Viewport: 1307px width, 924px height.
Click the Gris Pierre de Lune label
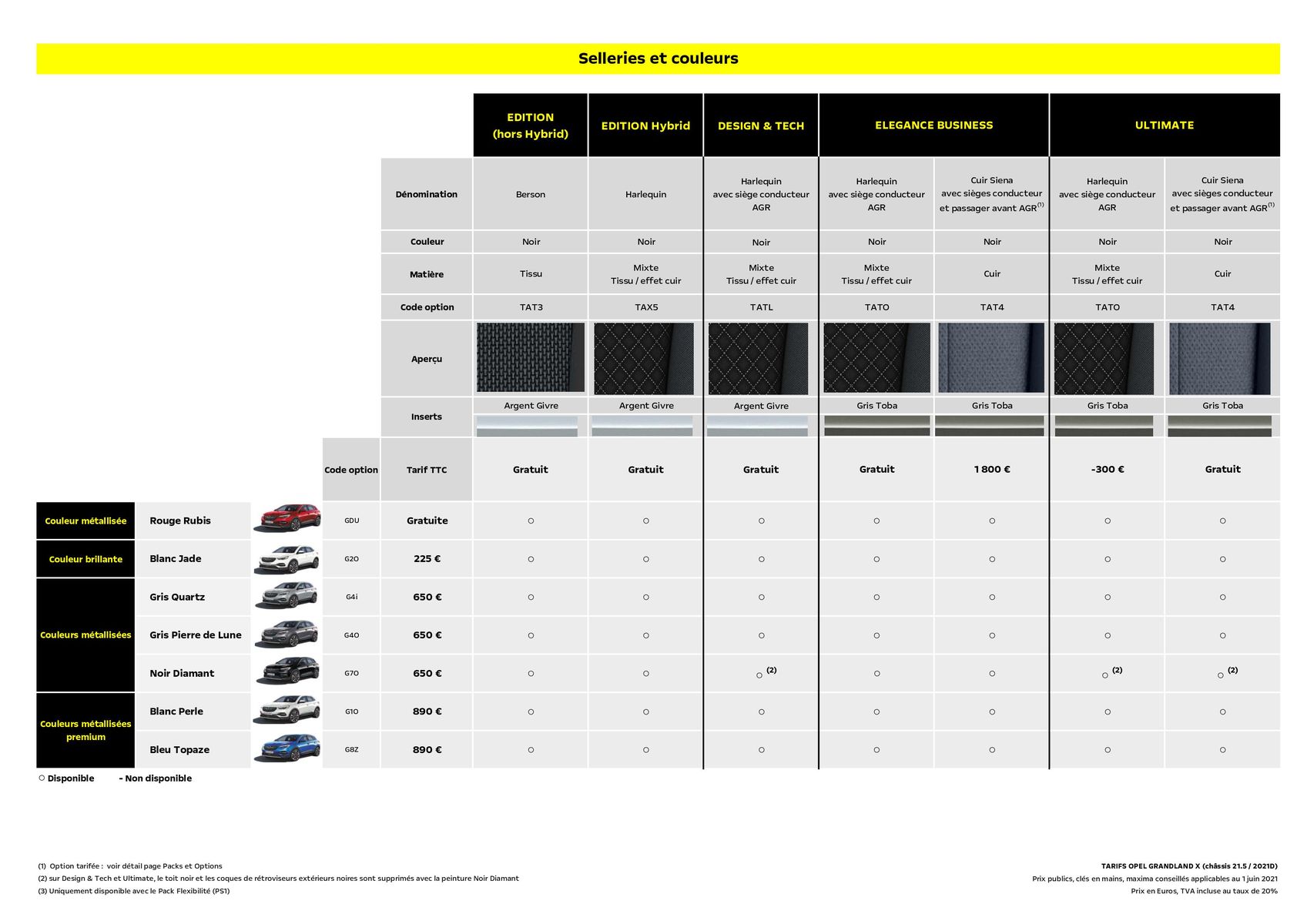pos(196,634)
